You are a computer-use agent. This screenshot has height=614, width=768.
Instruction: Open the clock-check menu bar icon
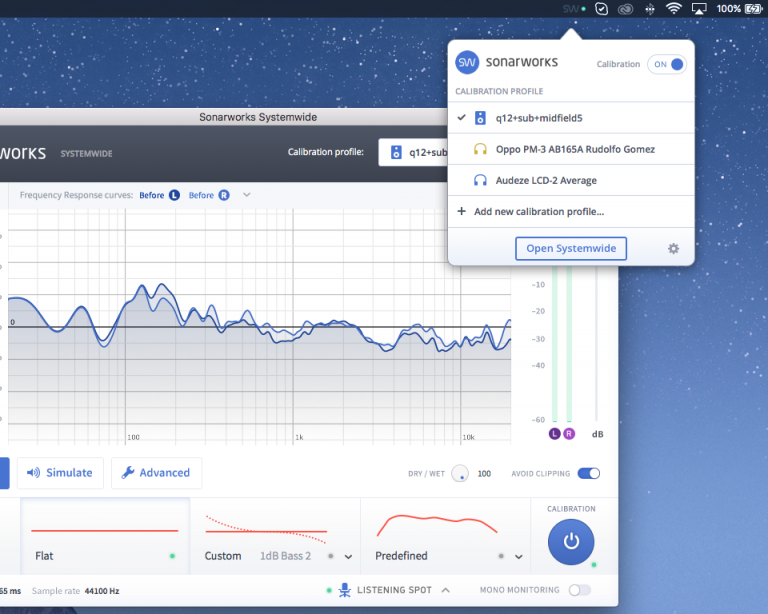601,9
